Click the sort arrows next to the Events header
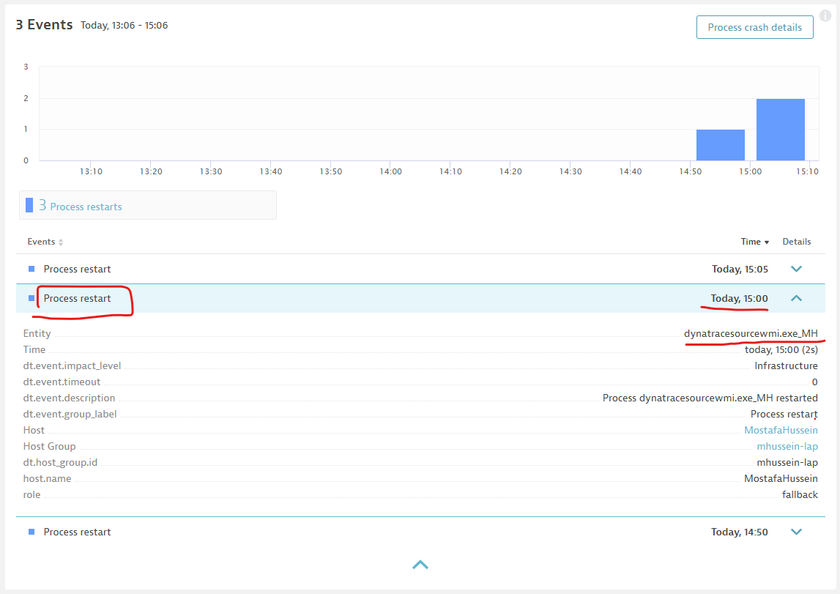Viewport: 840px width, 594px height. coord(61,242)
